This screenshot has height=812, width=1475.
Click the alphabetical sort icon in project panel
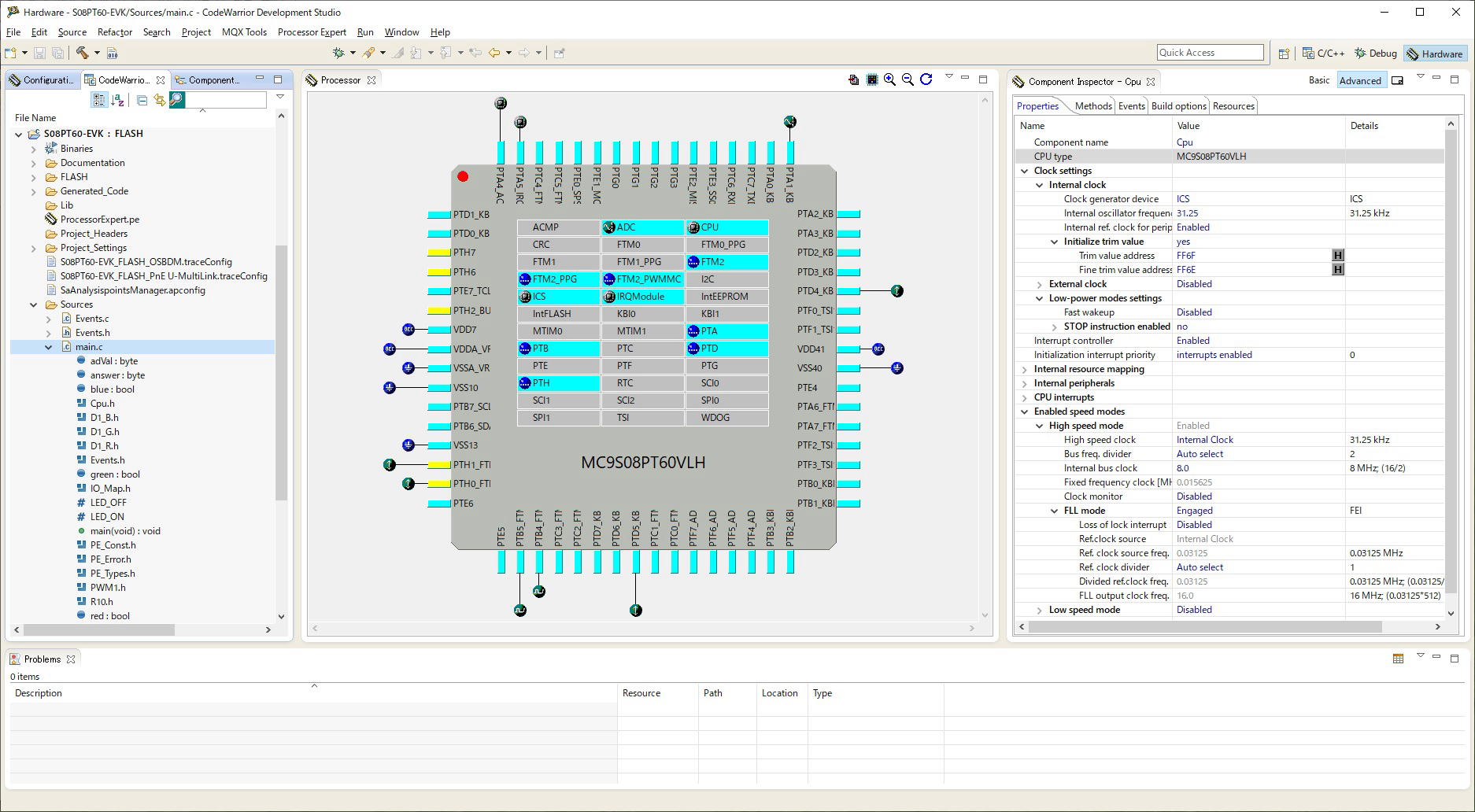118,100
